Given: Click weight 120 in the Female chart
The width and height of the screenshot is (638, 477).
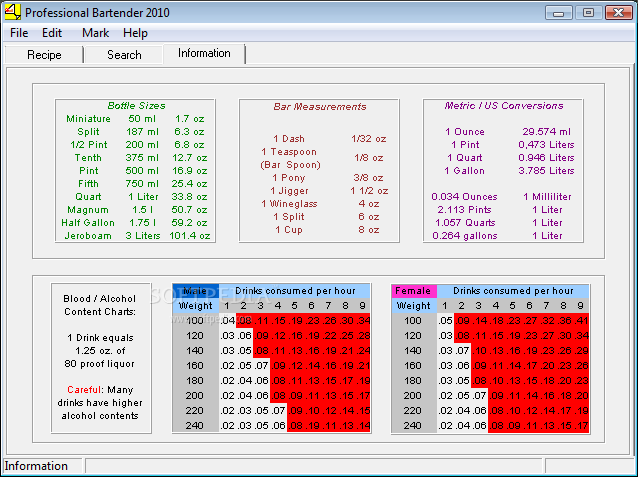Looking at the screenshot, I should (x=413, y=336).
